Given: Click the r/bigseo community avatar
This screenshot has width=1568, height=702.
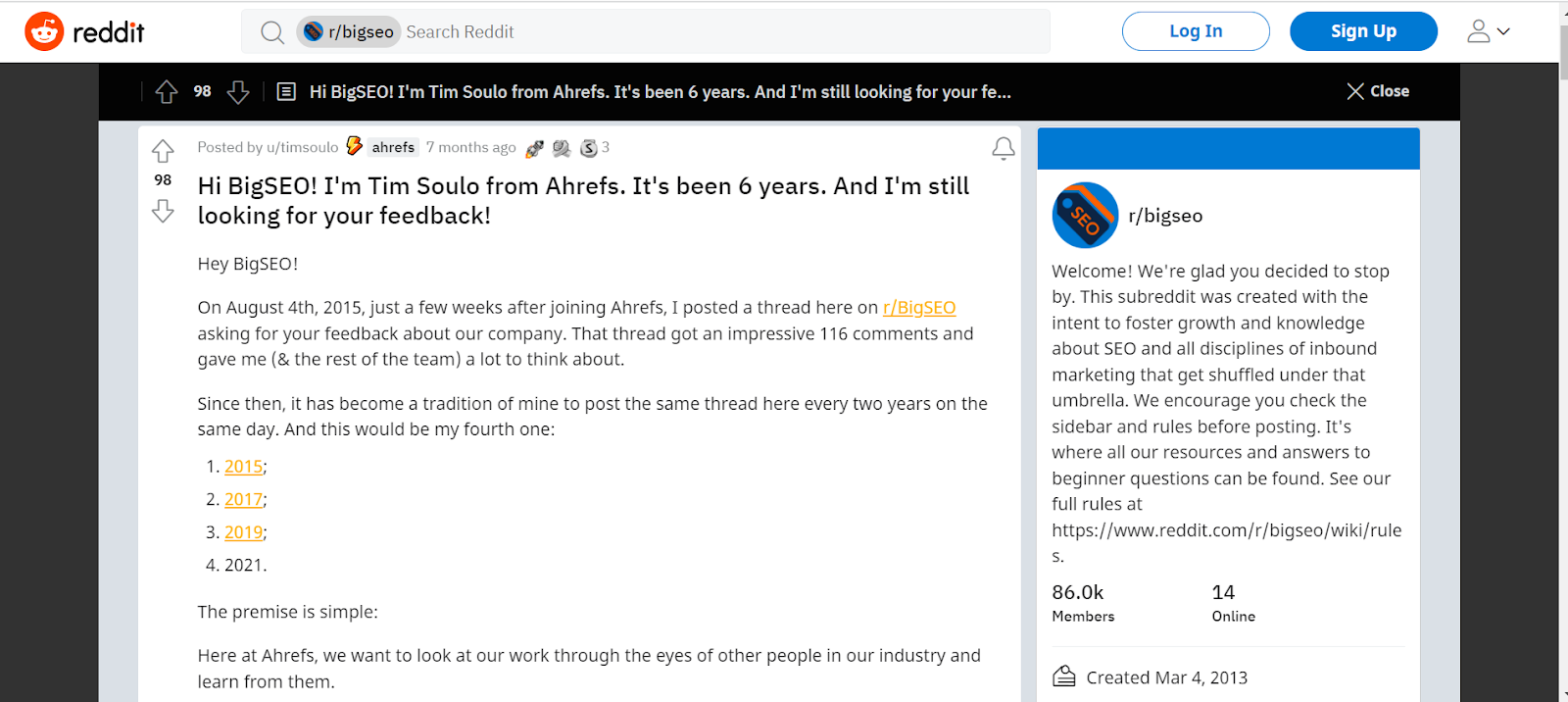Looking at the screenshot, I should tap(1085, 215).
